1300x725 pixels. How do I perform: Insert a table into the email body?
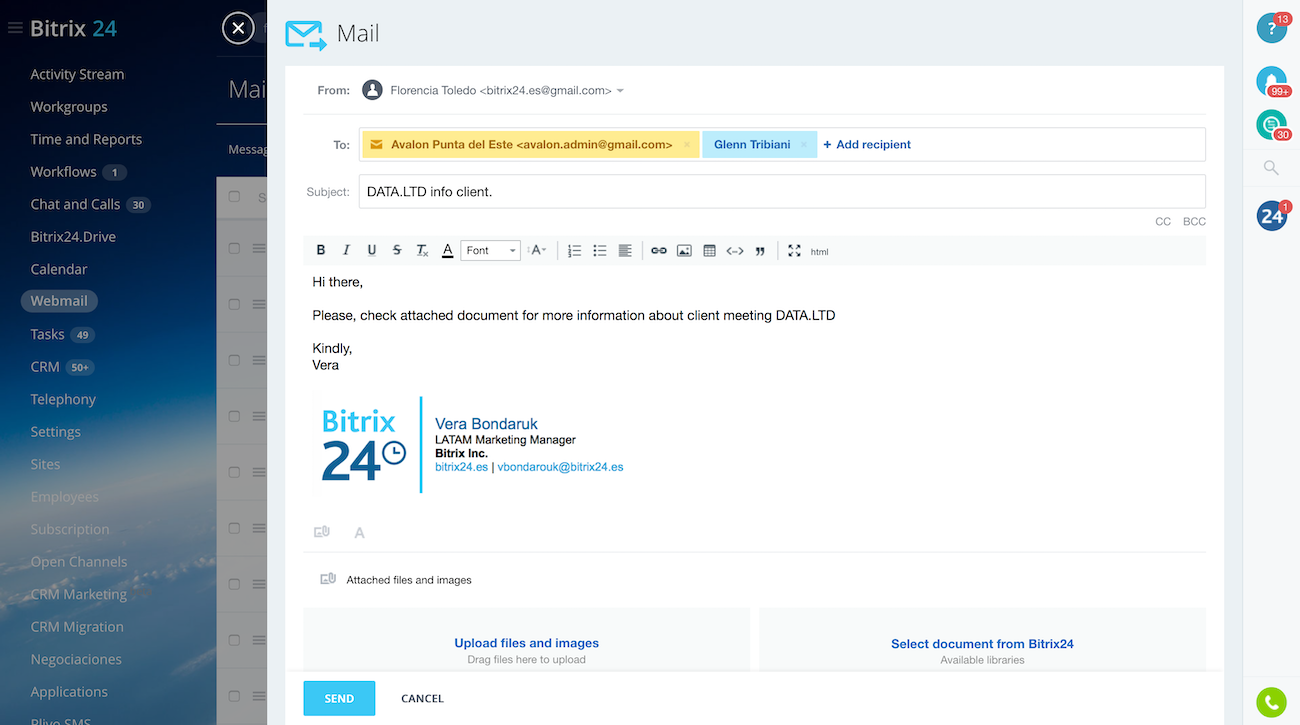(709, 251)
